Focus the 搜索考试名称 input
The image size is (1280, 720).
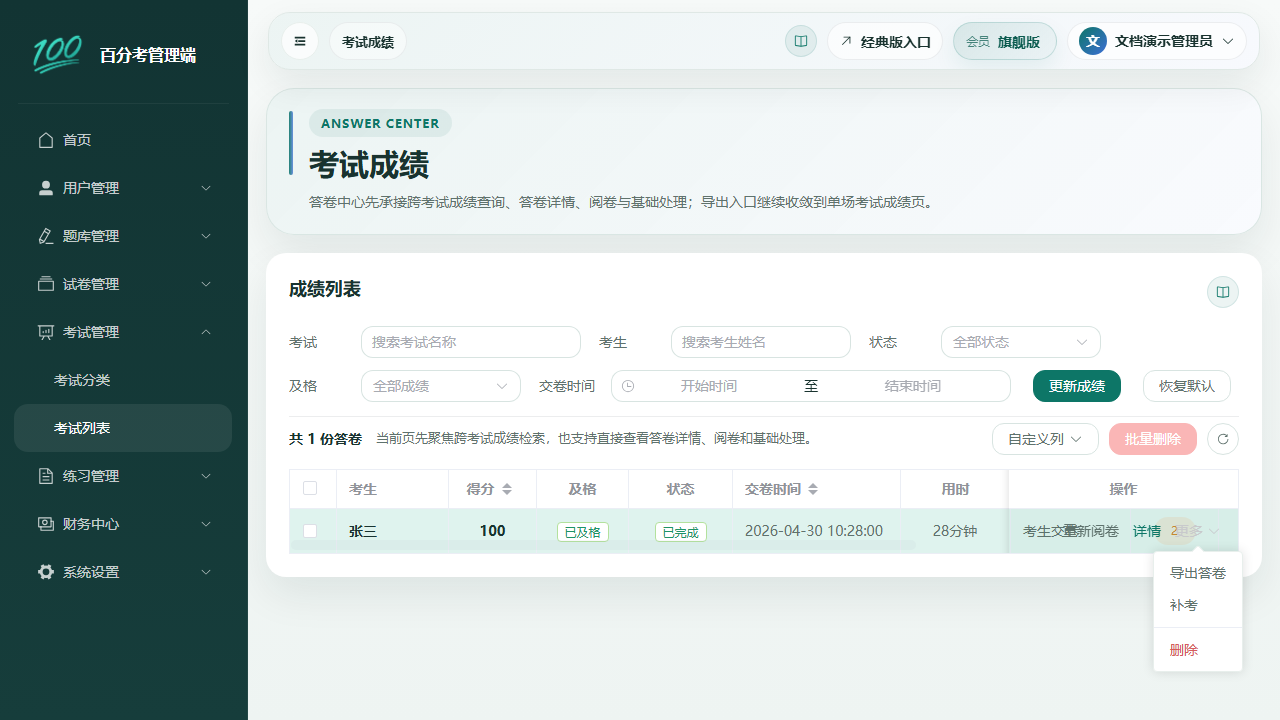[x=471, y=342]
